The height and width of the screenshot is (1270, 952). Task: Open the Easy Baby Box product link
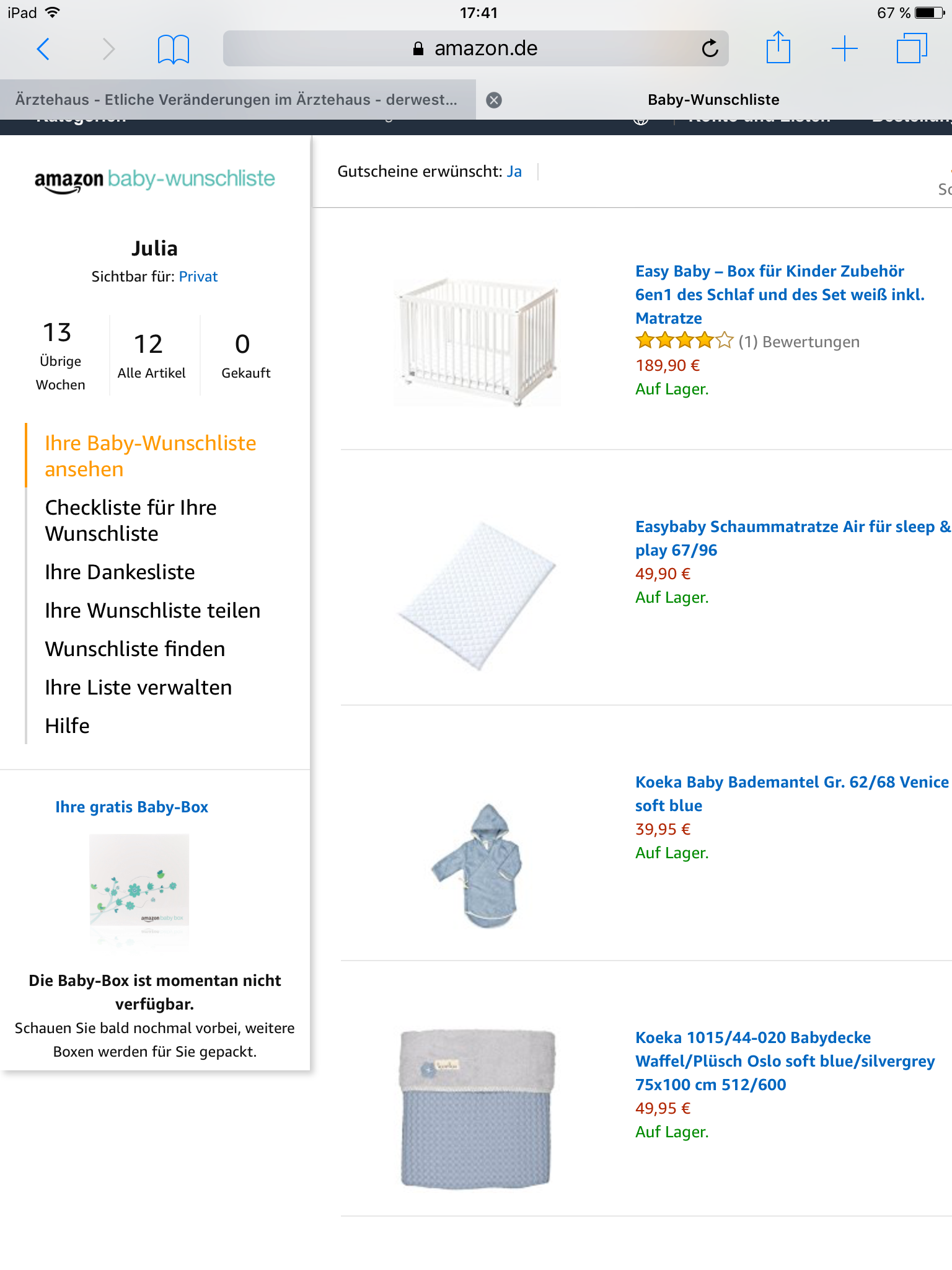(x=780, y=295)
